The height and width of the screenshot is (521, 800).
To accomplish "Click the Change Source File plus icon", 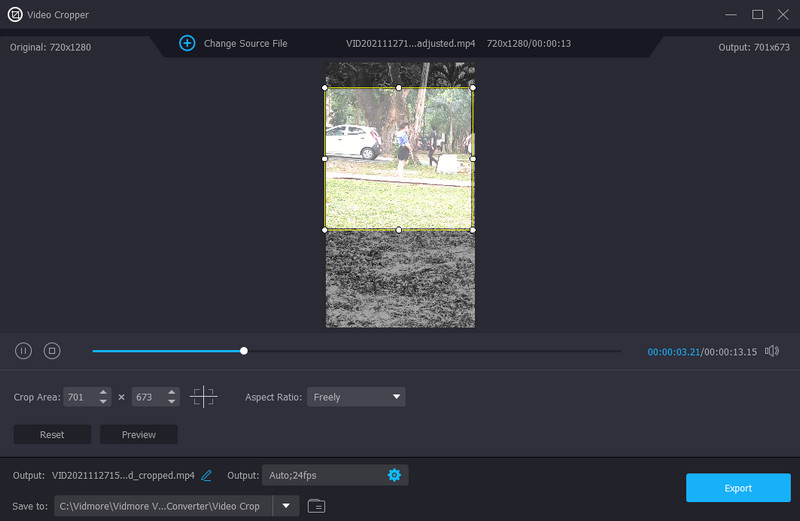I will click(x=187, y=43).
